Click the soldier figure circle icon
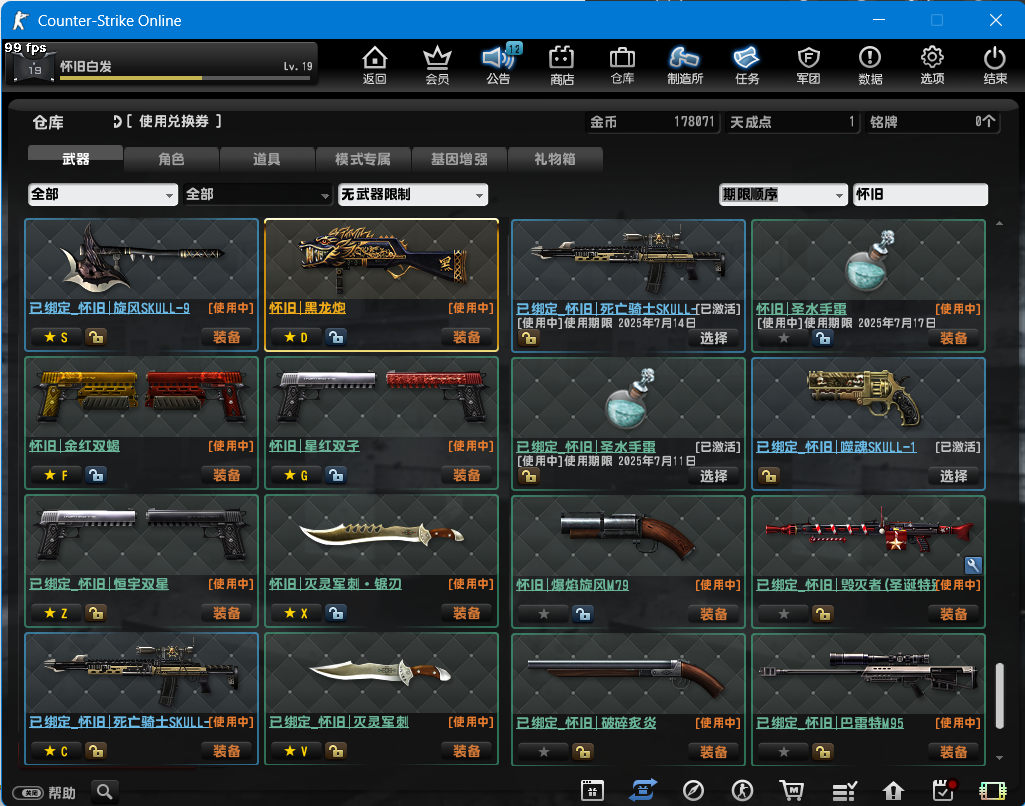 click(x=742, y=790)
